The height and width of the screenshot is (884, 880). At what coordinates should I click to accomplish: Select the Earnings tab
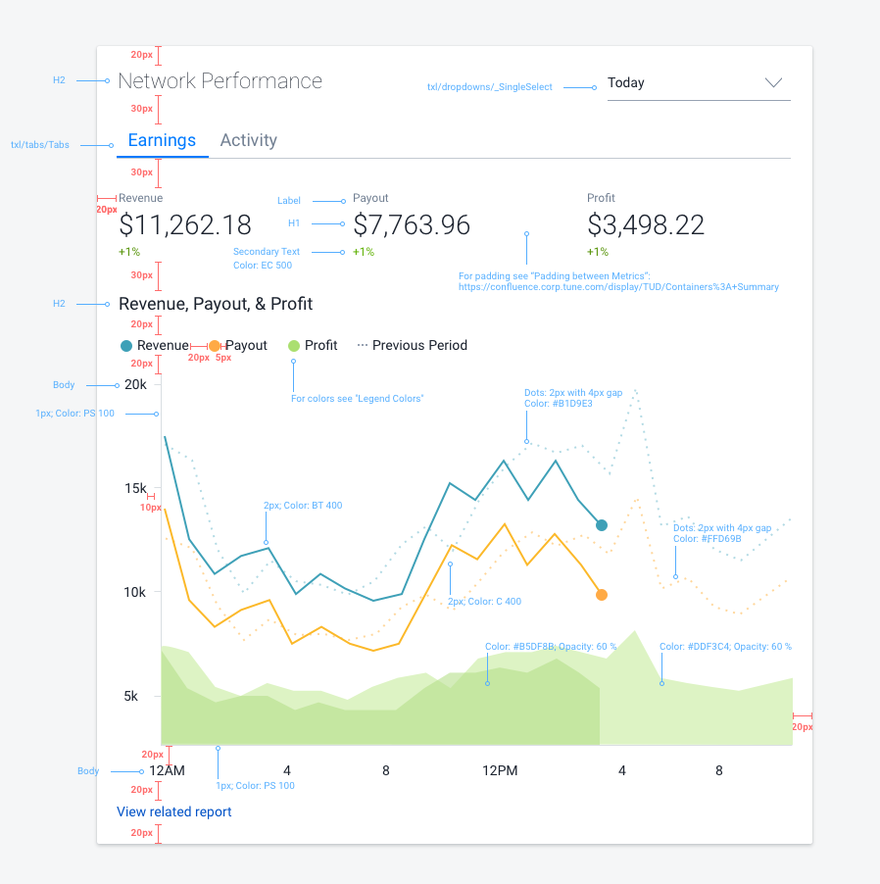(162, 141)
